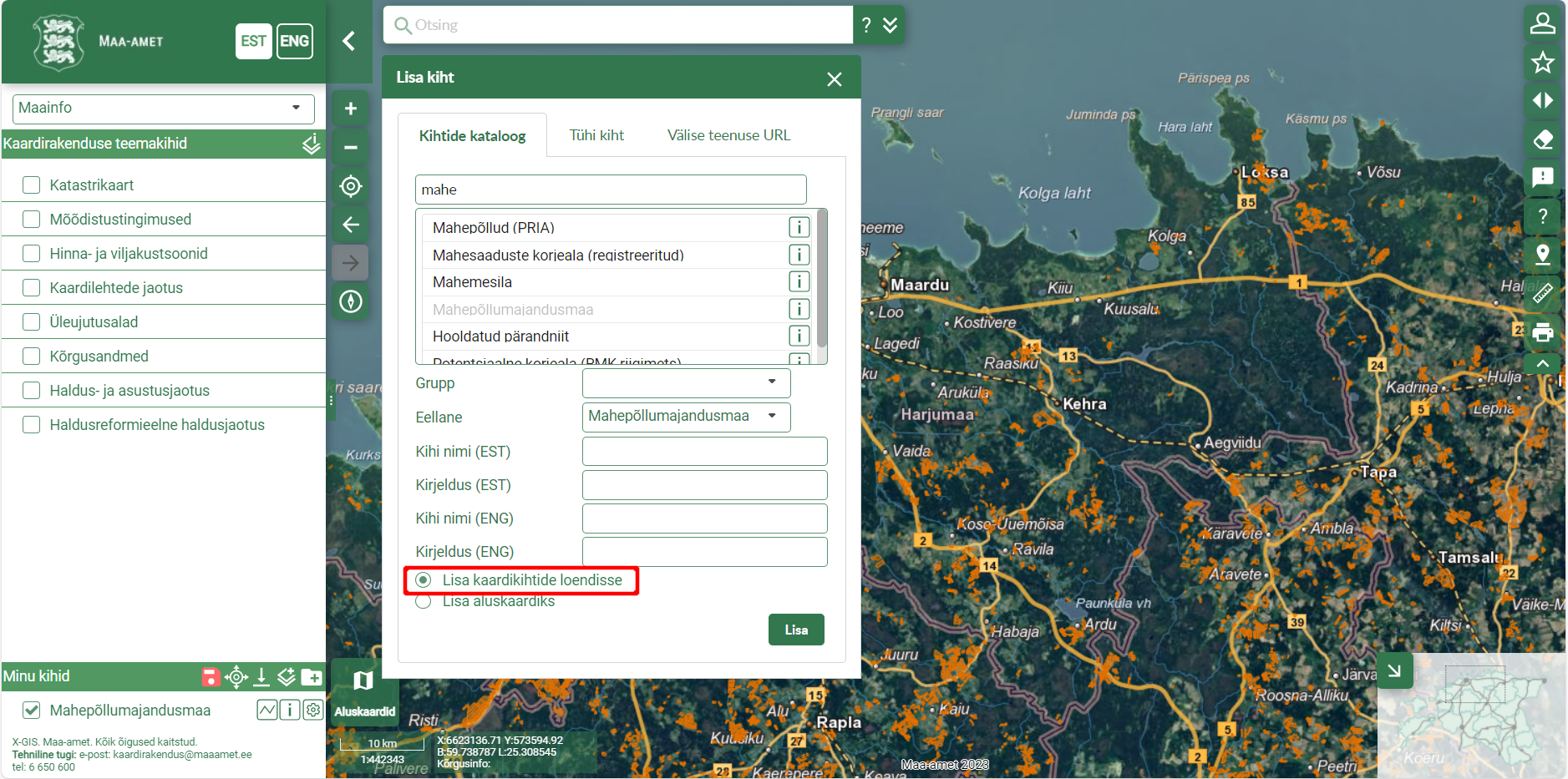This screenshot has height=779, width=1568.
Task: Switch language to EST
Action: pos(254,41)
